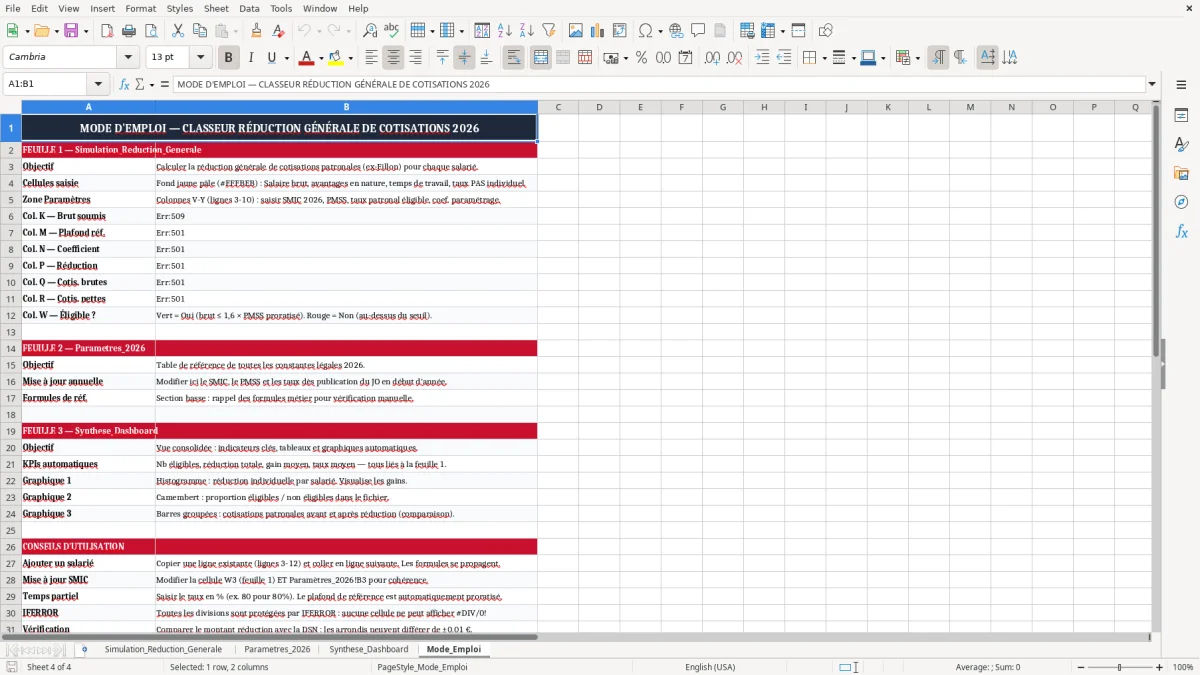Toggle Center Vertically alignment
Image resolution: width=1200 pixels, height=675 pixels.
tap(464, 58)
